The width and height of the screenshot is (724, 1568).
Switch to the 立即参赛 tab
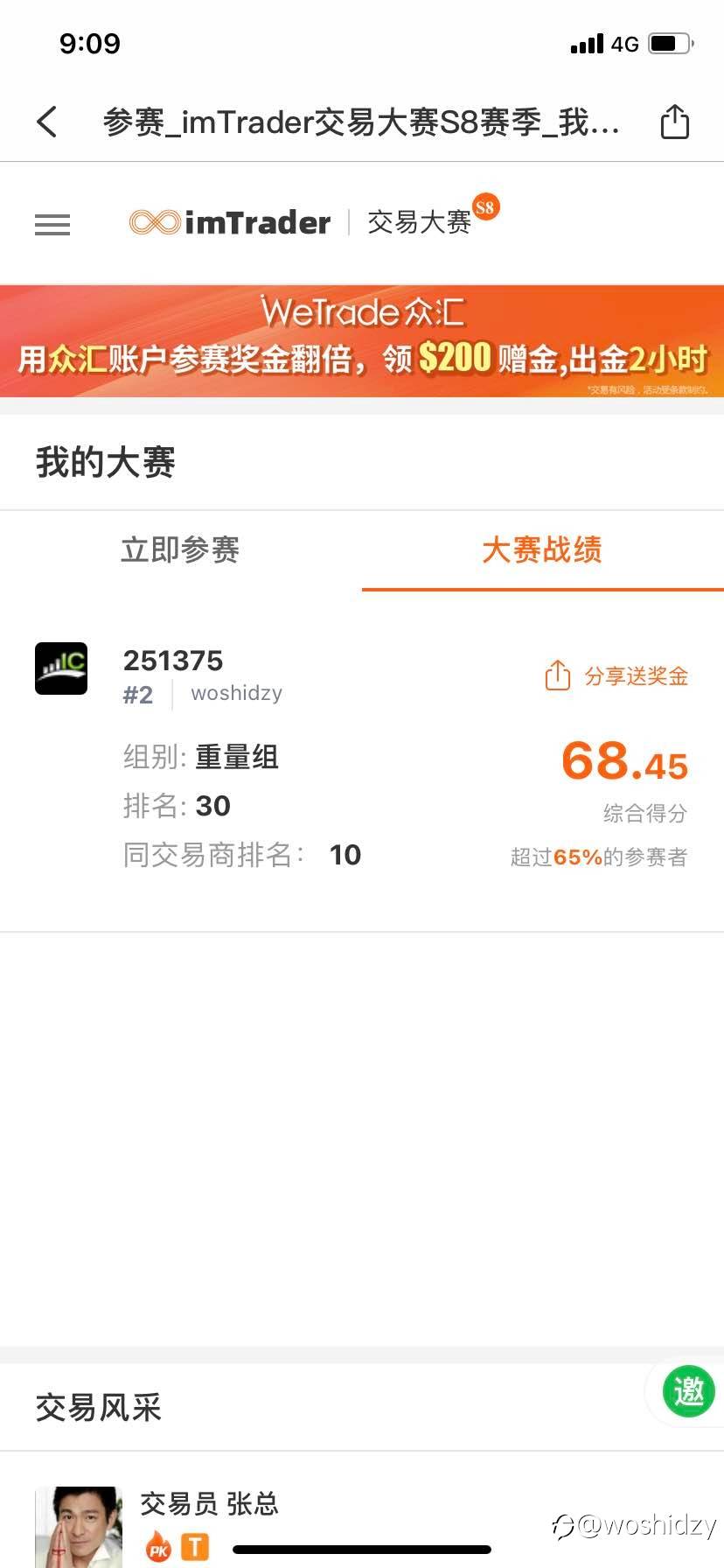[180, 550]
